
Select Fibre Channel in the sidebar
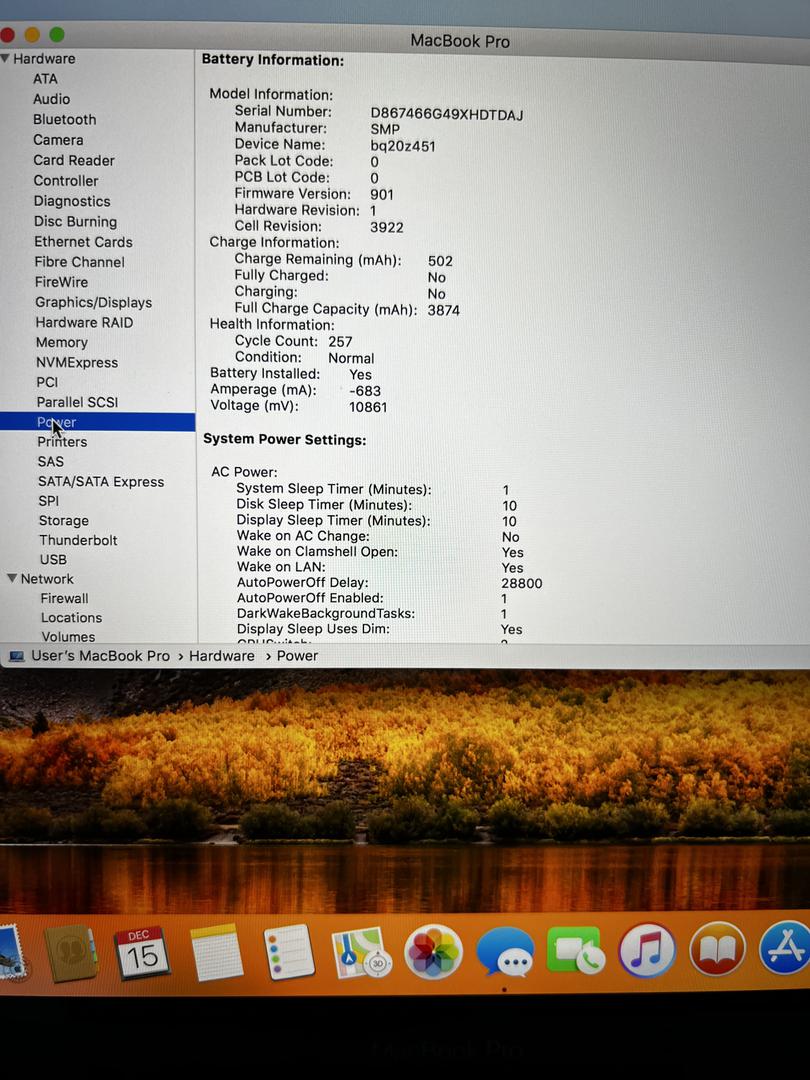pyautogui.click(x=80, y=262)
